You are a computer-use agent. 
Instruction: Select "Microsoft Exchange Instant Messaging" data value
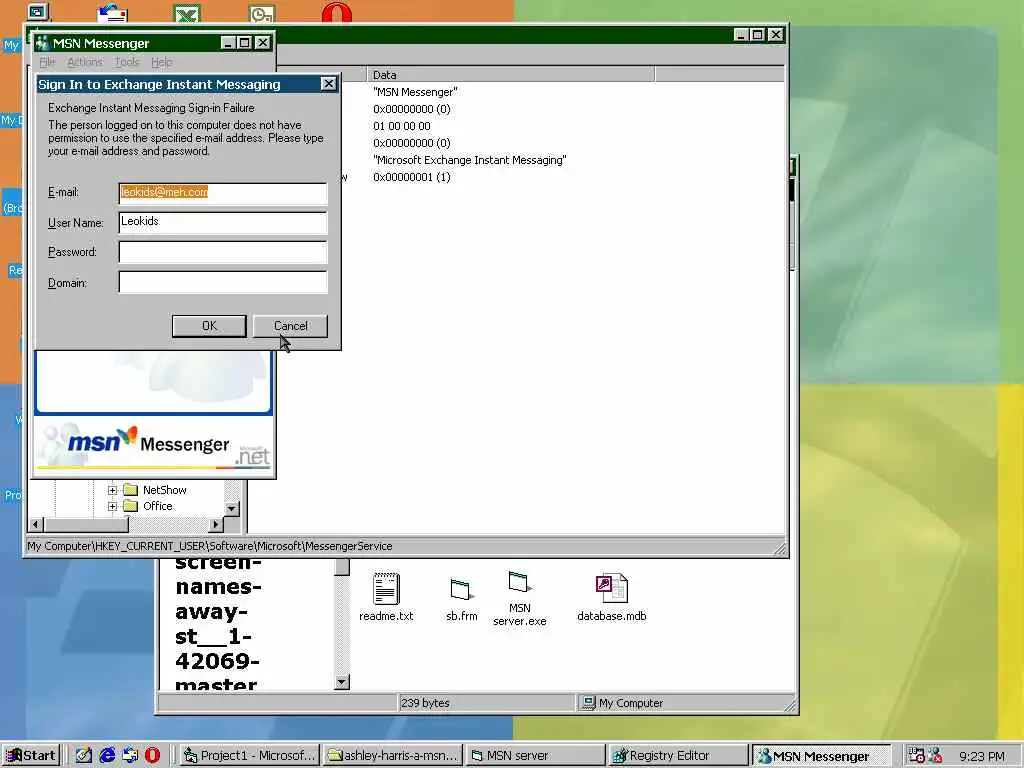coord(470,160)
